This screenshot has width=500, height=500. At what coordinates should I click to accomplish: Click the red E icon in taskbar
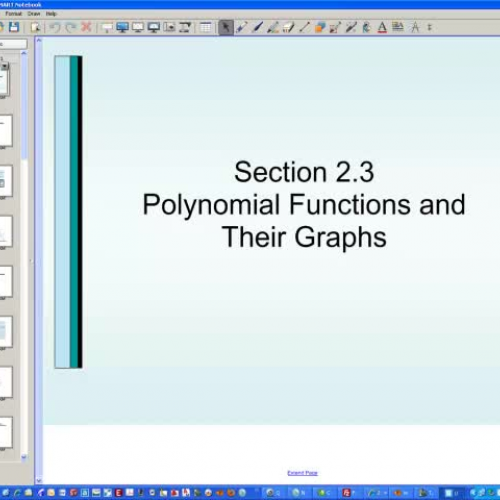pyautogui.click(x=119, y=493)
